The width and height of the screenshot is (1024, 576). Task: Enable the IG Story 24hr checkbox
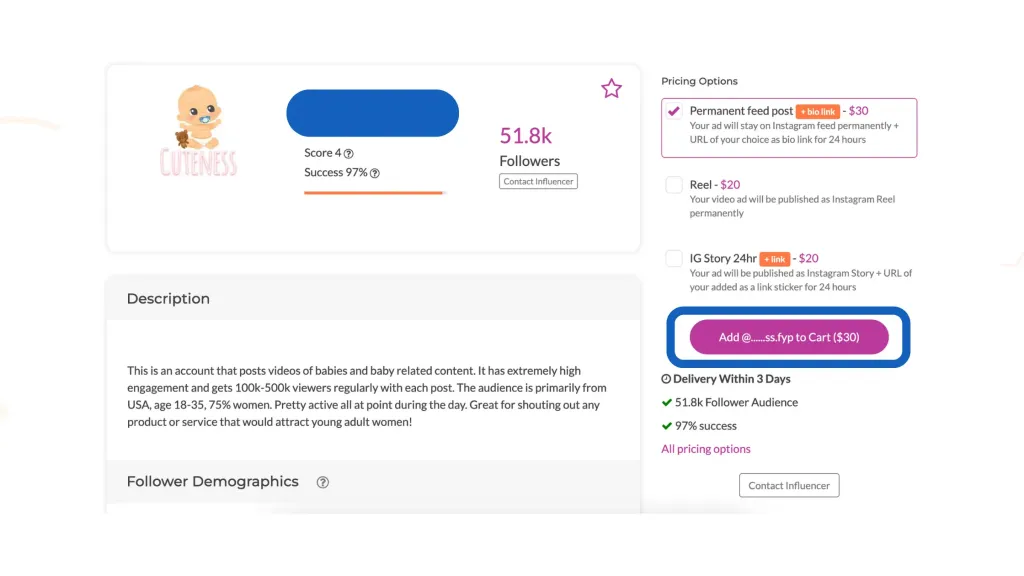click(x=674, y=259)
